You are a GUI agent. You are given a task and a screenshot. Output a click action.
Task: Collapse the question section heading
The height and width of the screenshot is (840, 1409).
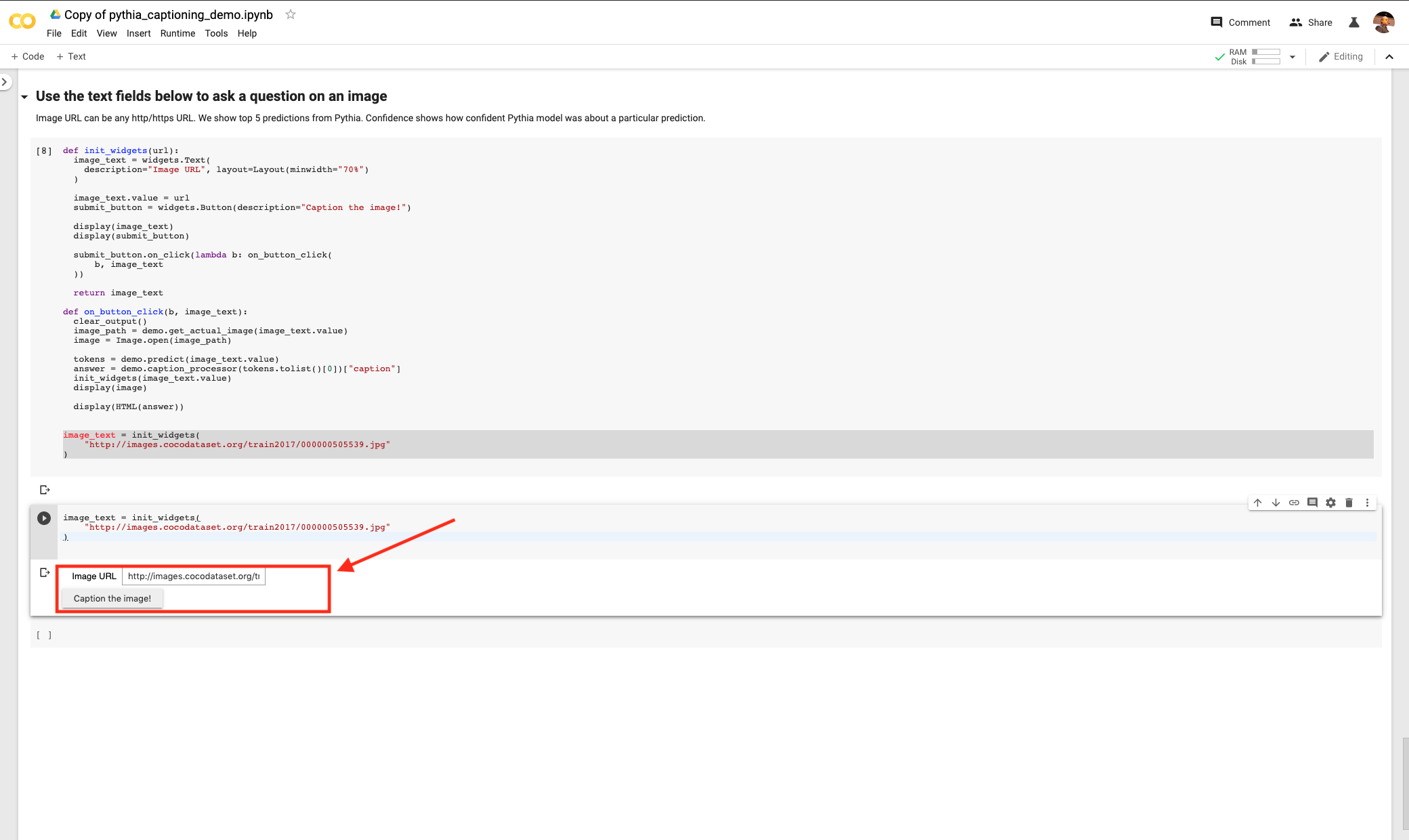pos(24,97)
